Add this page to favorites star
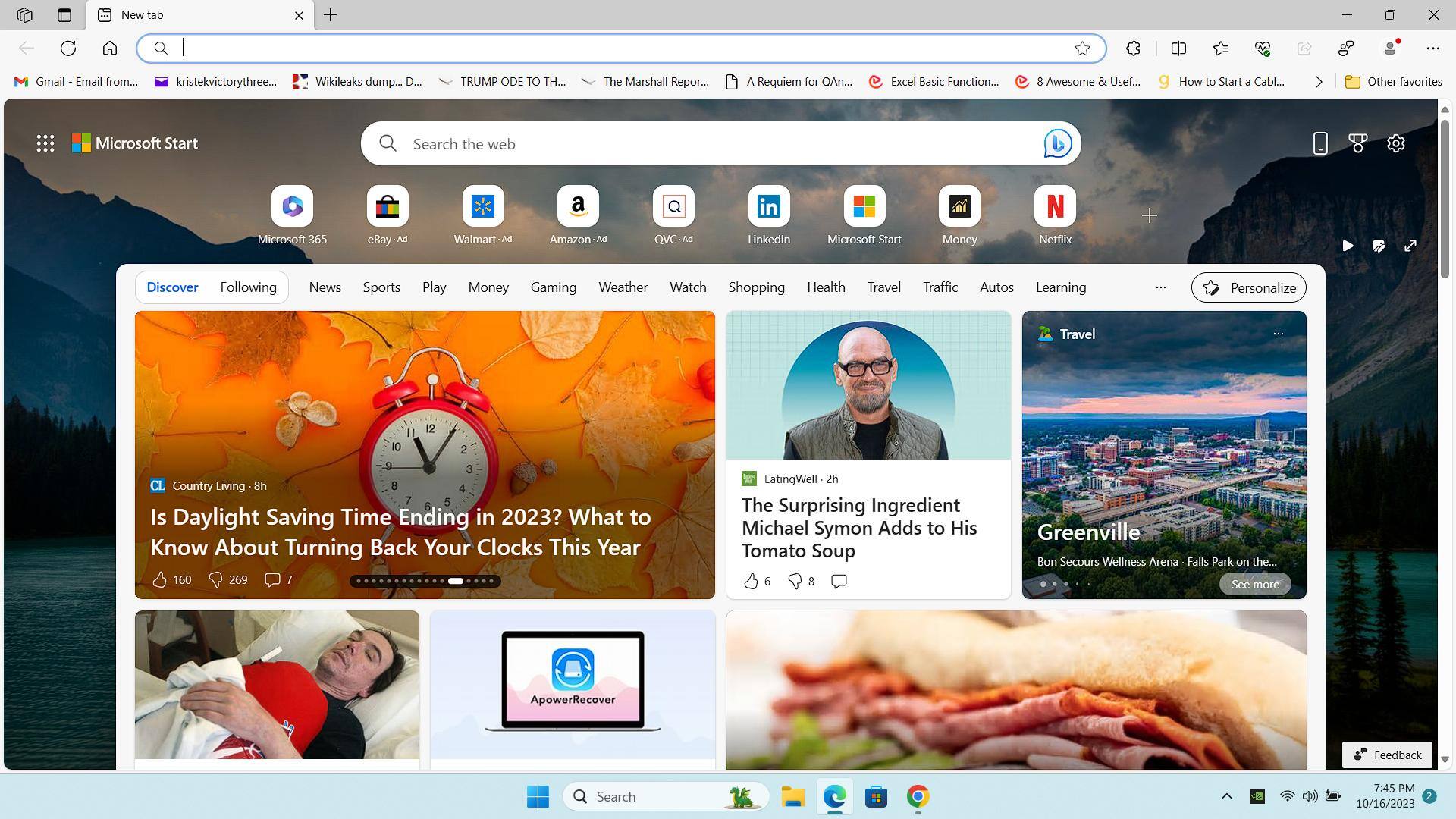This screenshot has width=1456, height=819. click(x=1082, y=49)
